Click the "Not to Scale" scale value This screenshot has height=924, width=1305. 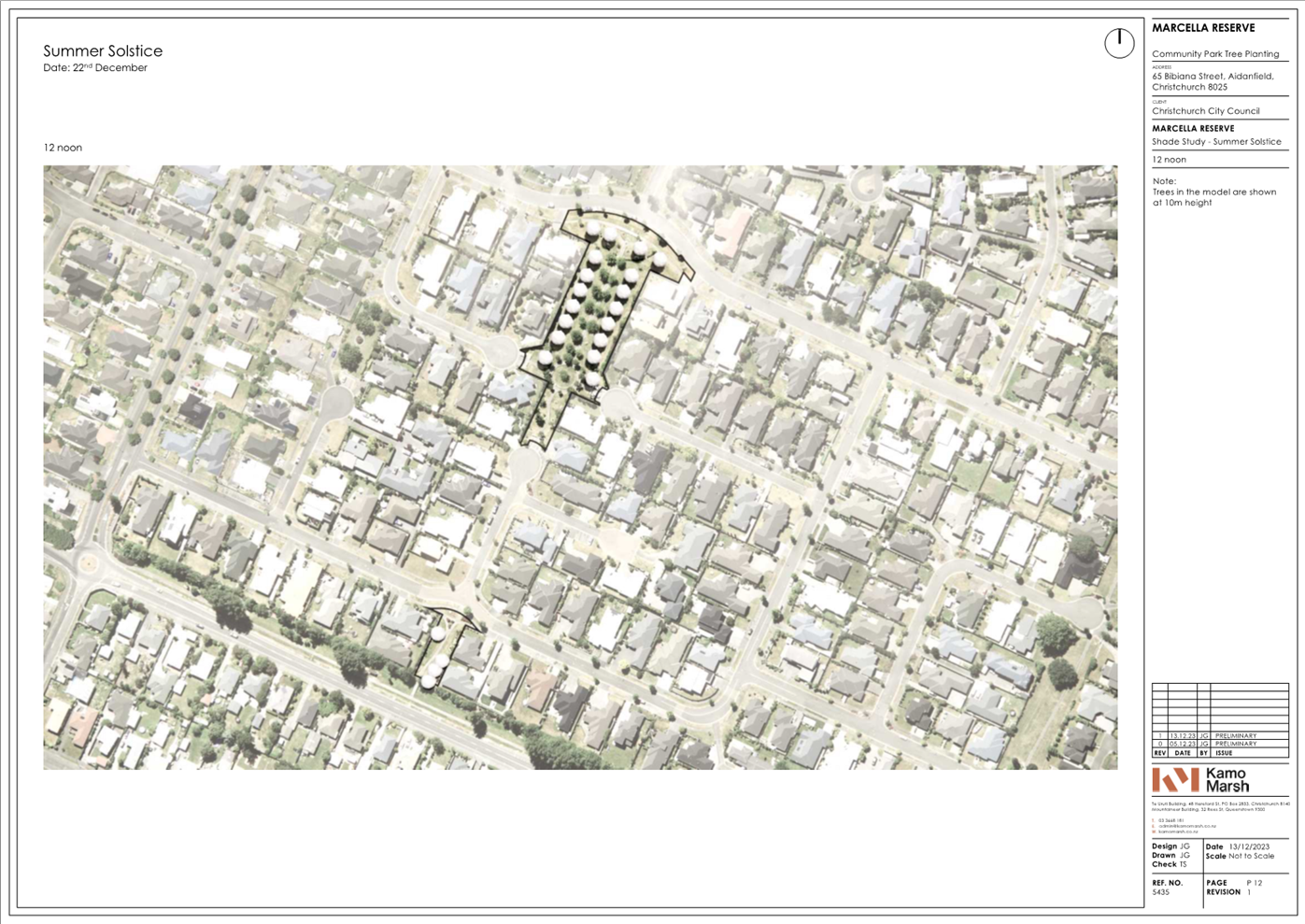coord(1252,856)
